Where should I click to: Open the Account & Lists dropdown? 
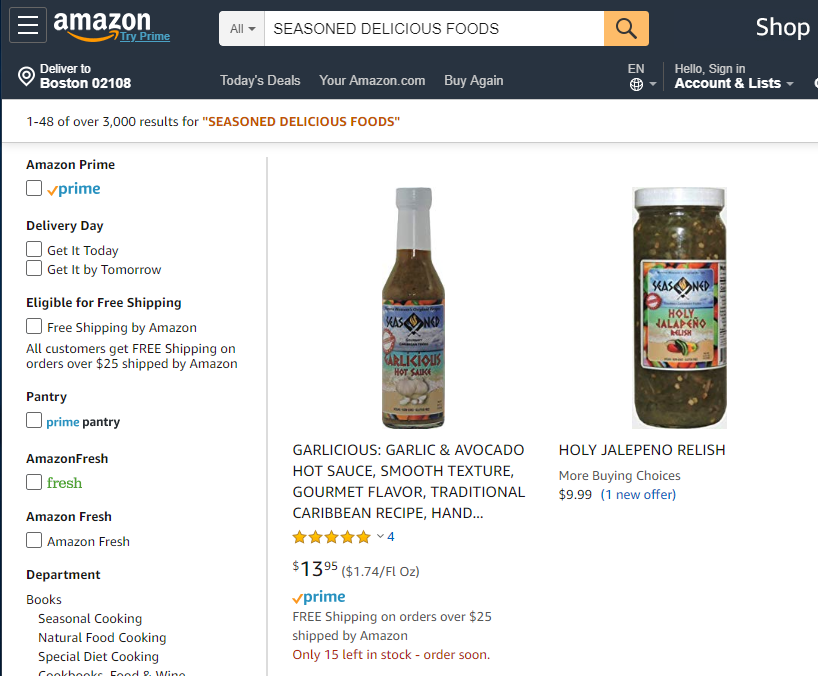(734, 84)
